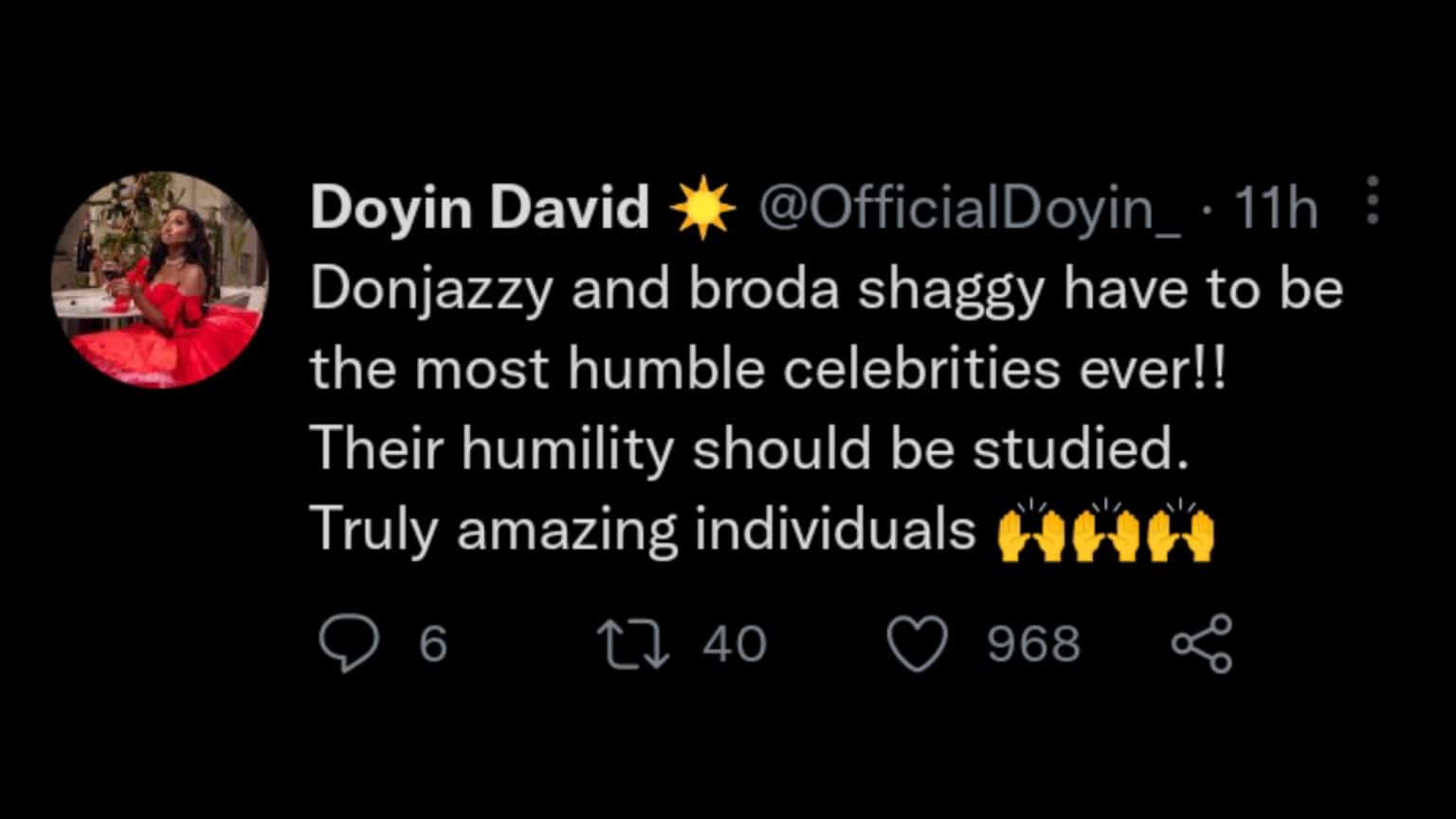
Task: Click the retweet count of 40
Action: pyautogui.click(x=735, y=644)
